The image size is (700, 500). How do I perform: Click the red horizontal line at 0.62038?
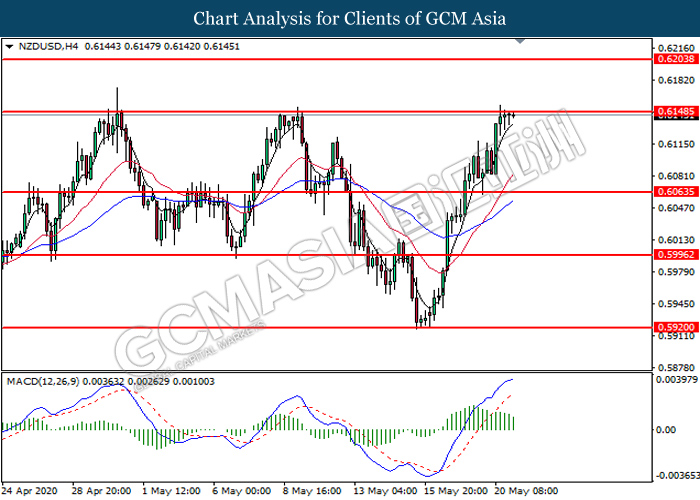tap(326, 59)
